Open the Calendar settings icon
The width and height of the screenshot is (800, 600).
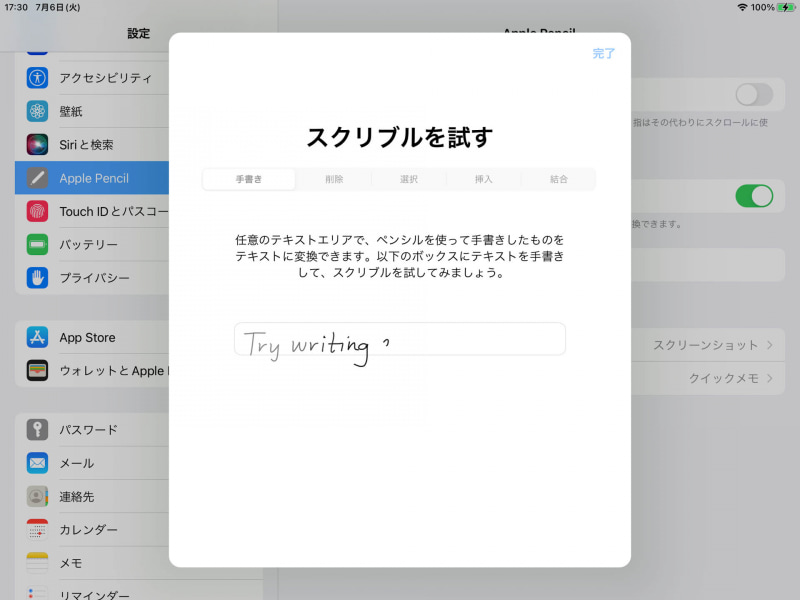[37, 530]
